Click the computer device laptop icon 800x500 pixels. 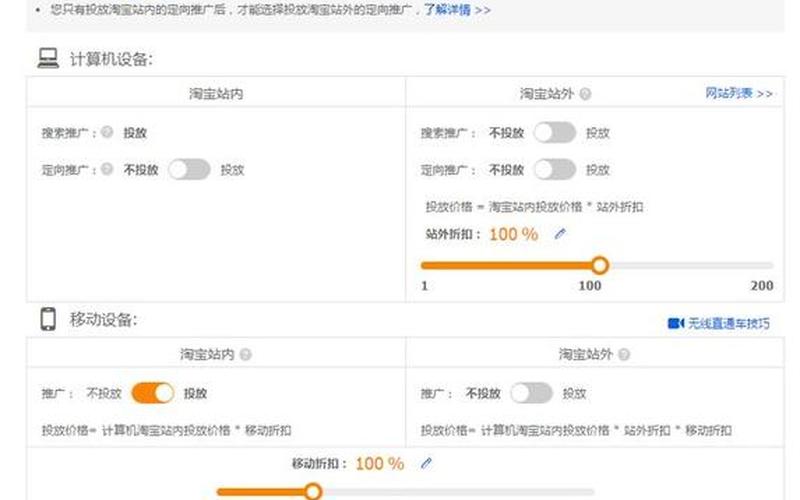coord(48,59)
